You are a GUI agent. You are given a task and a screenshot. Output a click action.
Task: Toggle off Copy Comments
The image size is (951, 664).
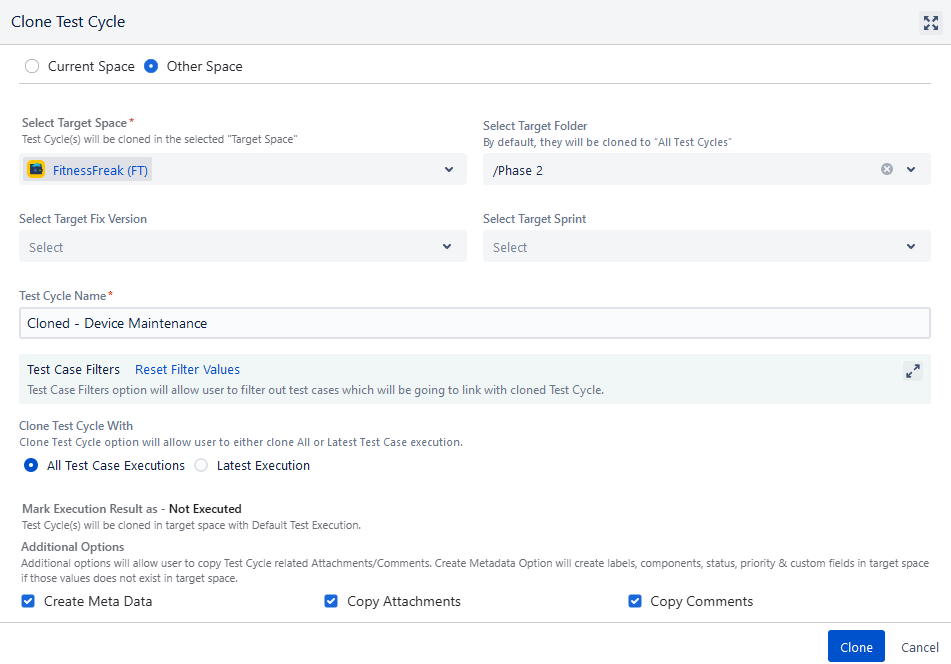point(635,601)
